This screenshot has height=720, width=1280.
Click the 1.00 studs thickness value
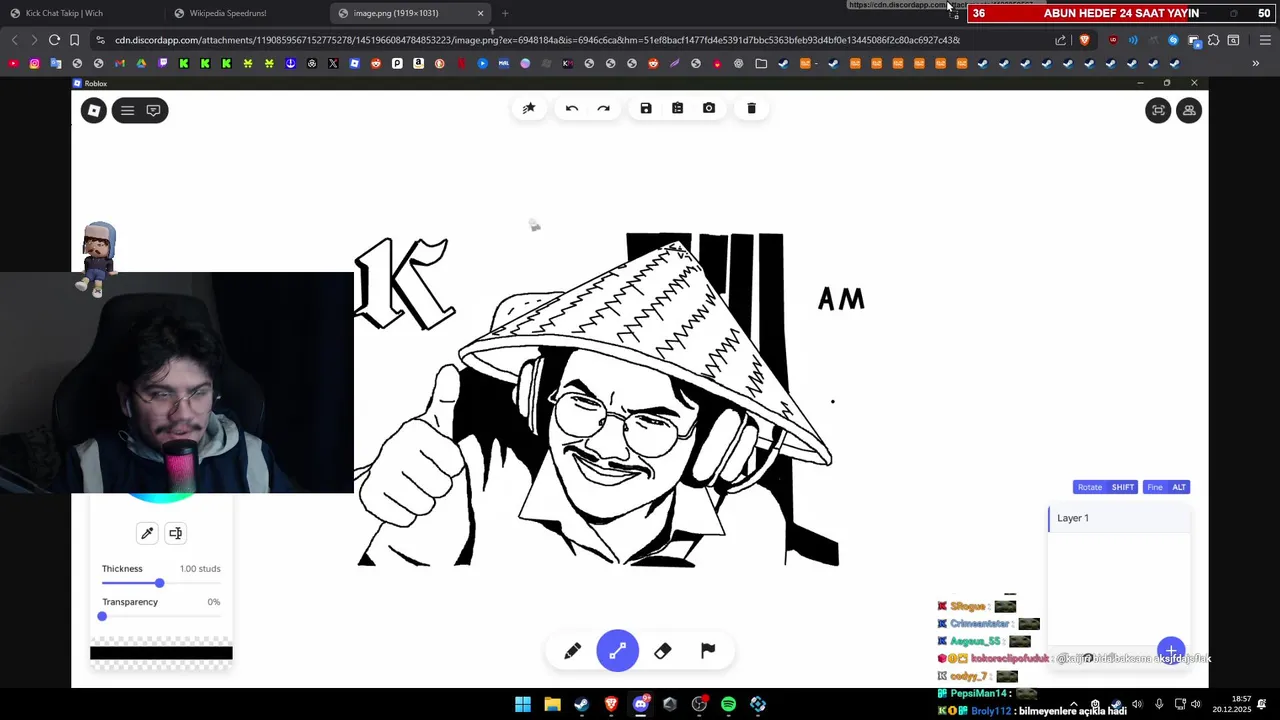[200, 569]
